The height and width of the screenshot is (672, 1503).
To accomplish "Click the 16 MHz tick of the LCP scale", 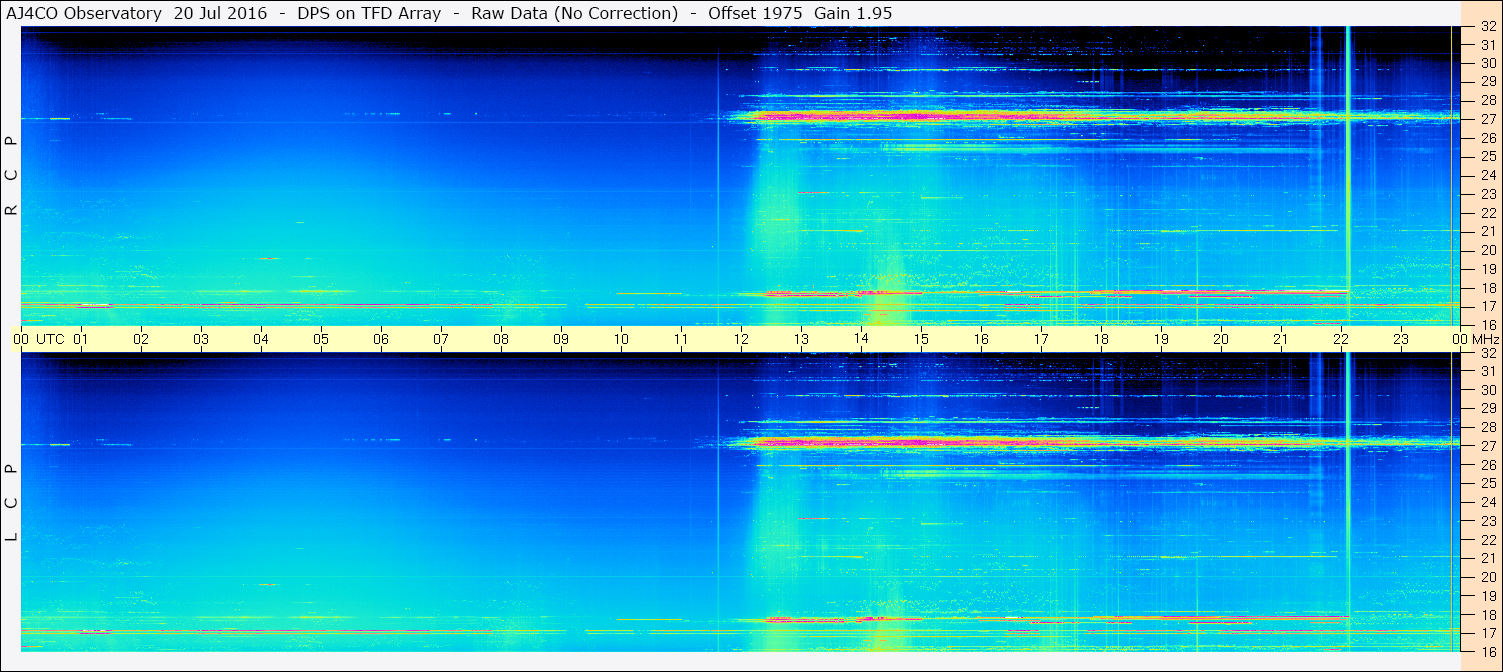I will click(x=1487, y=650).
